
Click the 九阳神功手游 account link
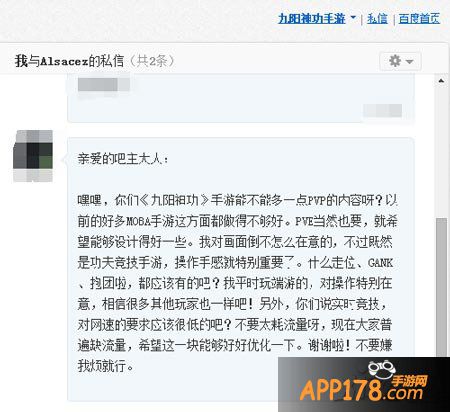311,19
